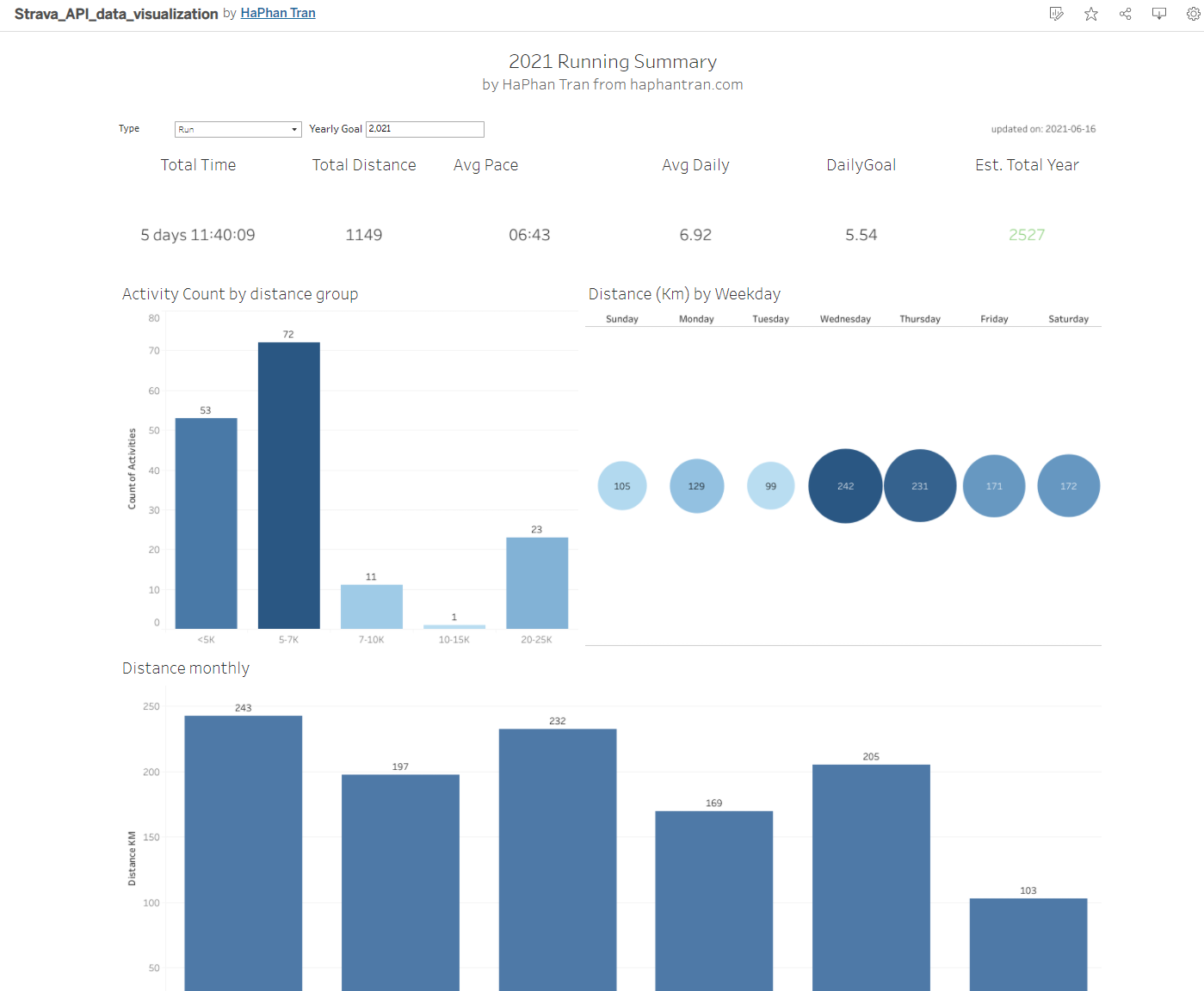Click the Wednesday column header
Viewport: 1204px width, 991px height.
coord(845,319)
